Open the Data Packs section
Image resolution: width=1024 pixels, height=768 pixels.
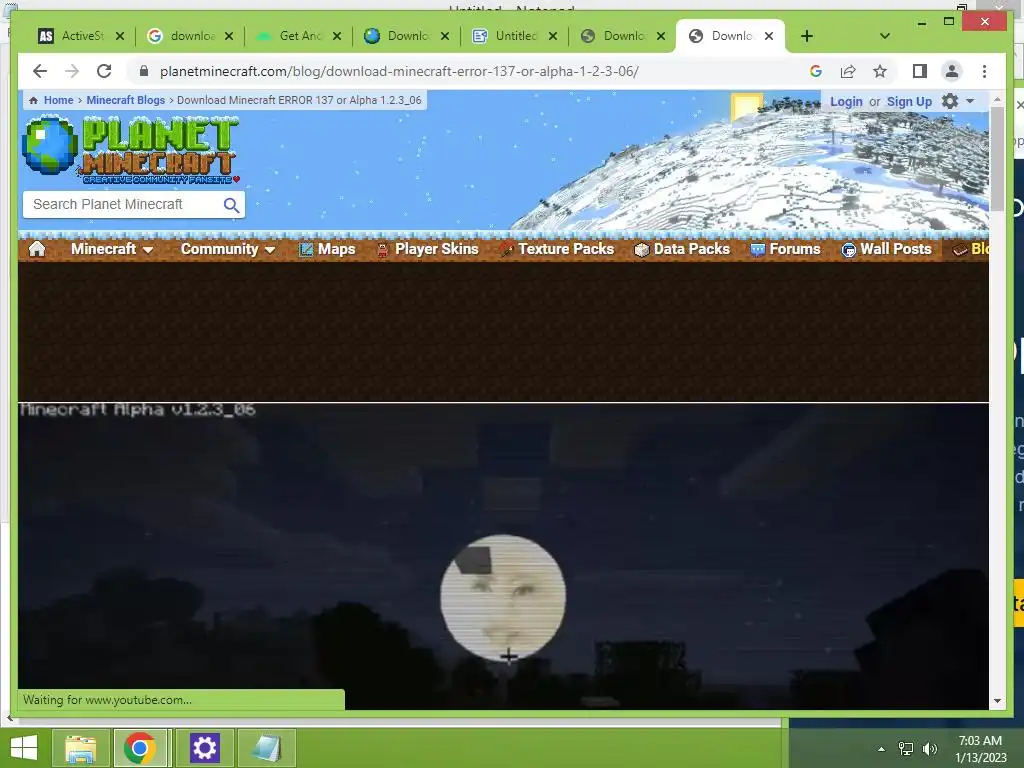tap(682, 249)
